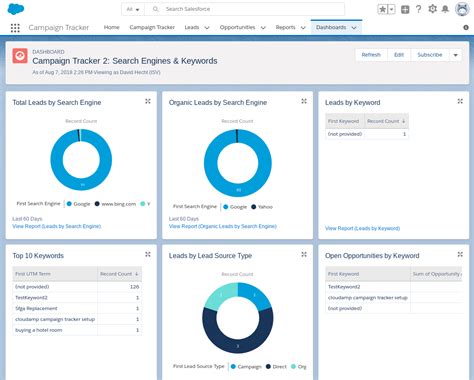Click the Campaign Tracker app name
Image resolution: width=474 pixels, height=380 pixels.
59,28
